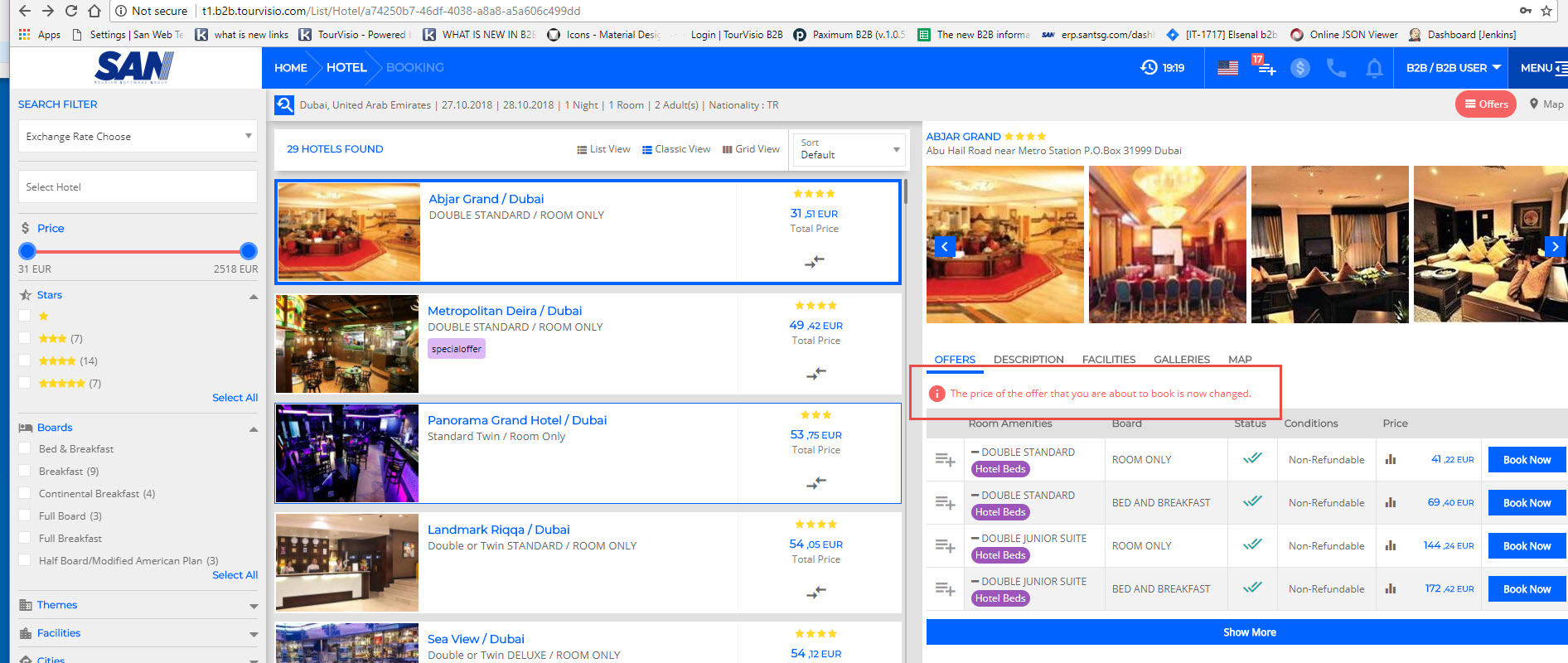1568x663 pixels.
Task: Click the browser back arrow
Action: tap(25, 11)
